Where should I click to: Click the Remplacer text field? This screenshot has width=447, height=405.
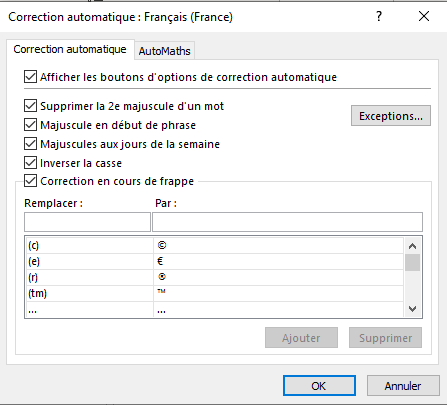point(87,222)
